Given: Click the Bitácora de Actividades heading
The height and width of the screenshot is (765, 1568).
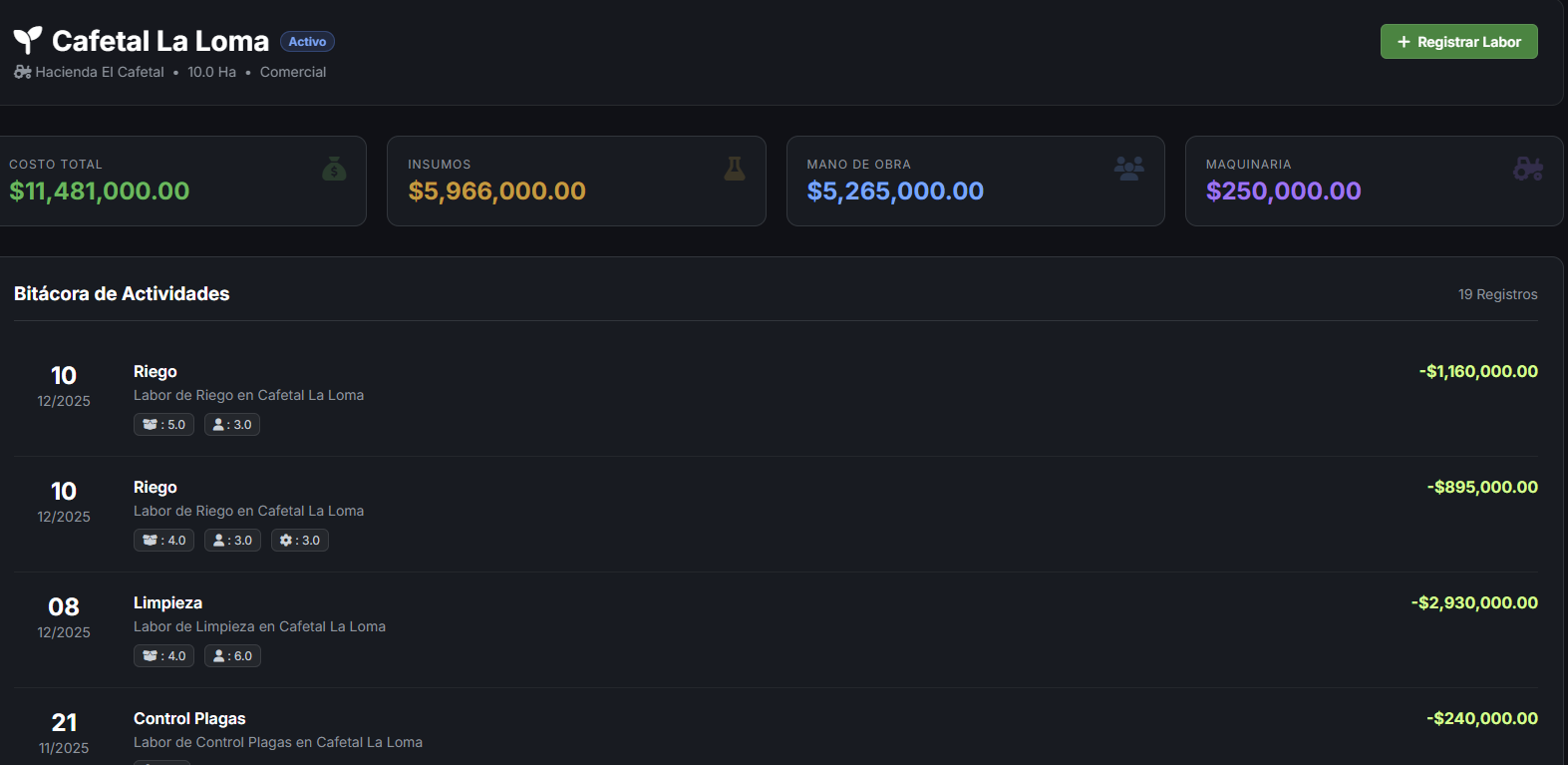Looking at the screenshot, I should (x=122, y=294).
